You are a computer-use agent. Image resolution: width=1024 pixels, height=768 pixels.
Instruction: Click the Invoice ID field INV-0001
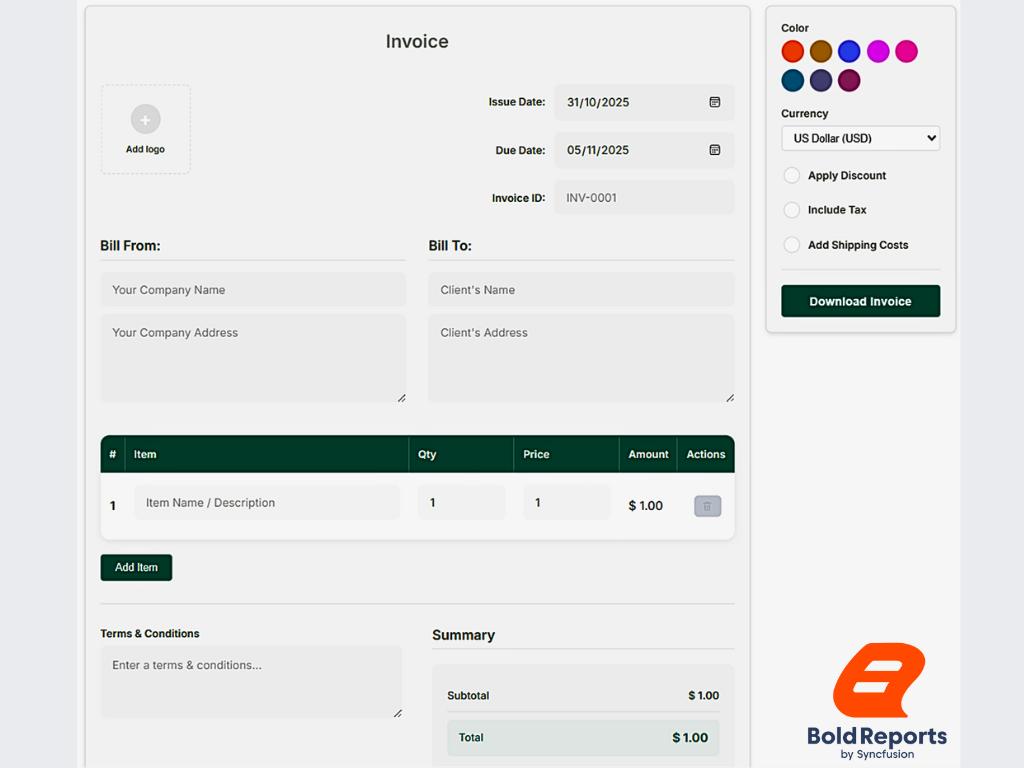[x=644, y=197]
